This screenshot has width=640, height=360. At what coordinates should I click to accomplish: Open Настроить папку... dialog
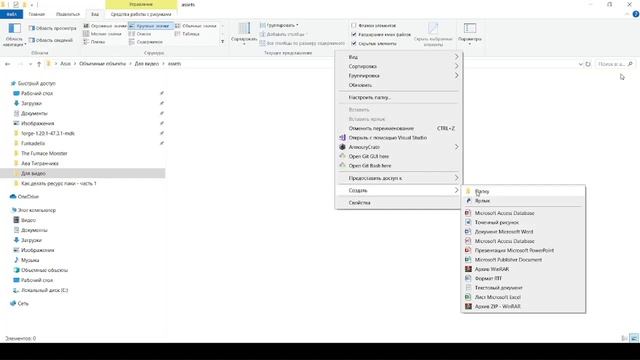coord(398,98)
